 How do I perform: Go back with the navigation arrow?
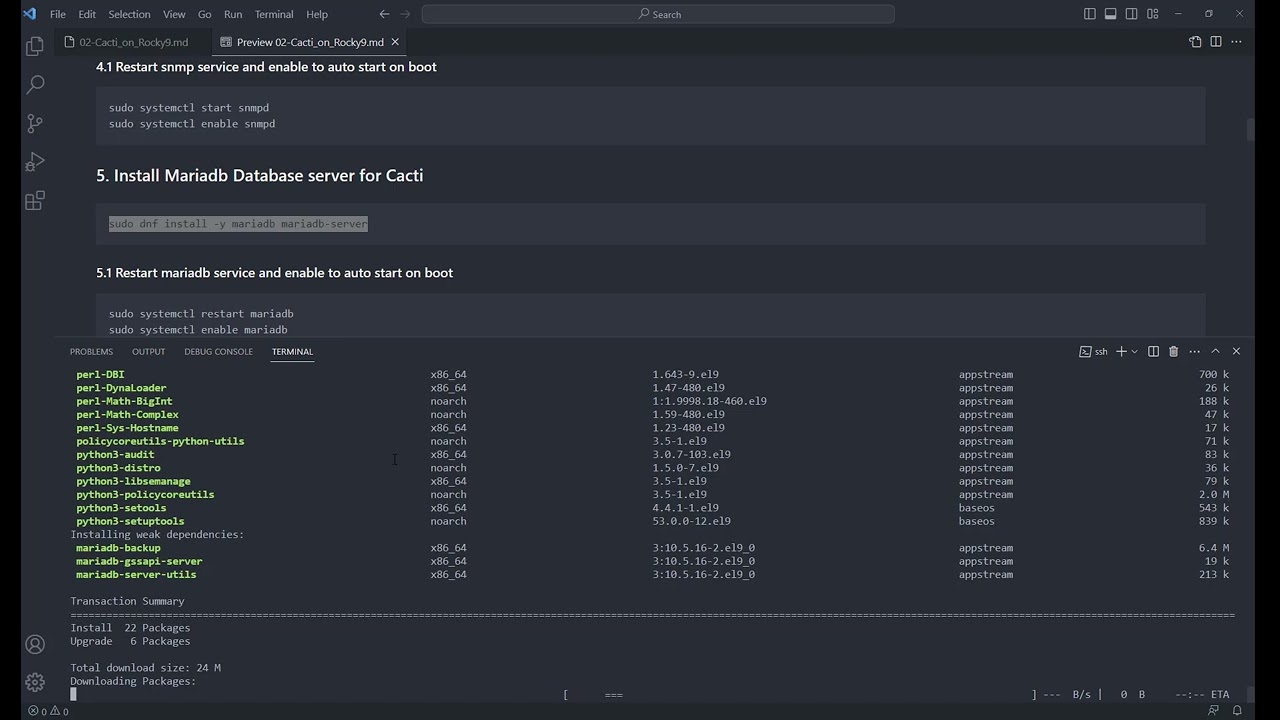pyautogui.click(x=384, y=14)
